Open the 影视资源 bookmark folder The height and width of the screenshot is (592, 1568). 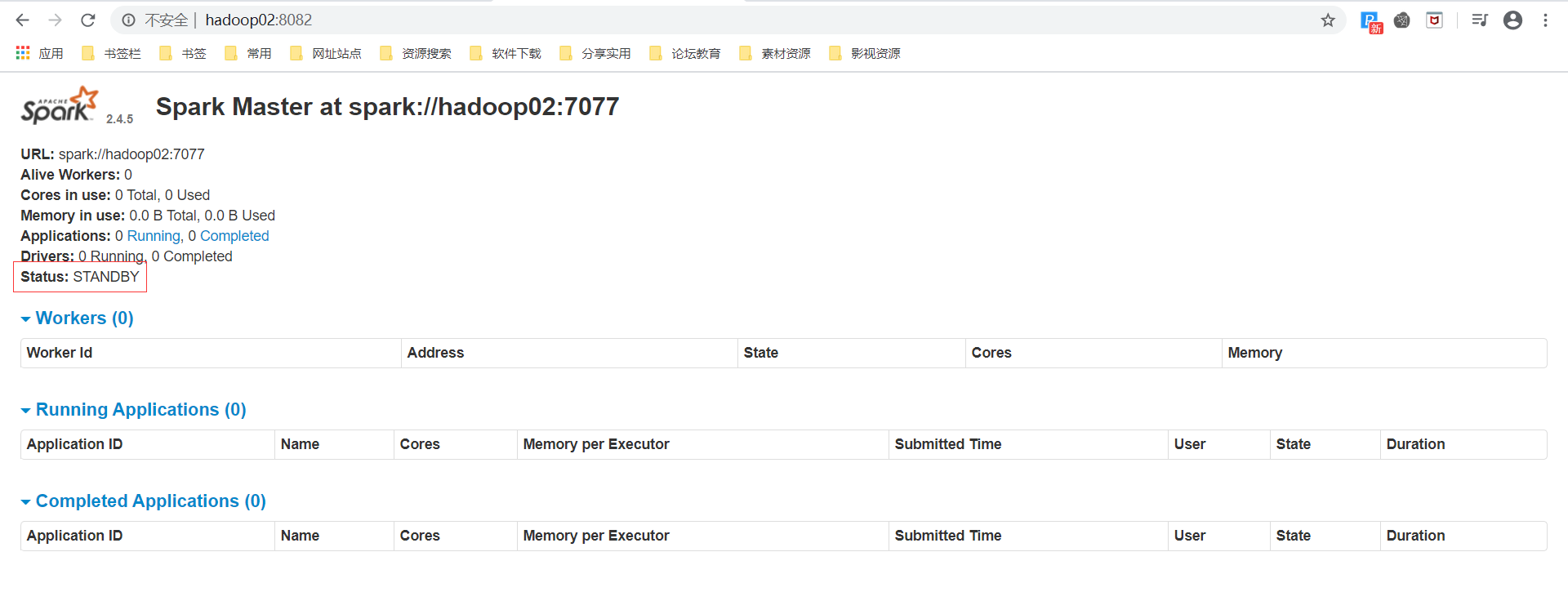click(865, 53)
